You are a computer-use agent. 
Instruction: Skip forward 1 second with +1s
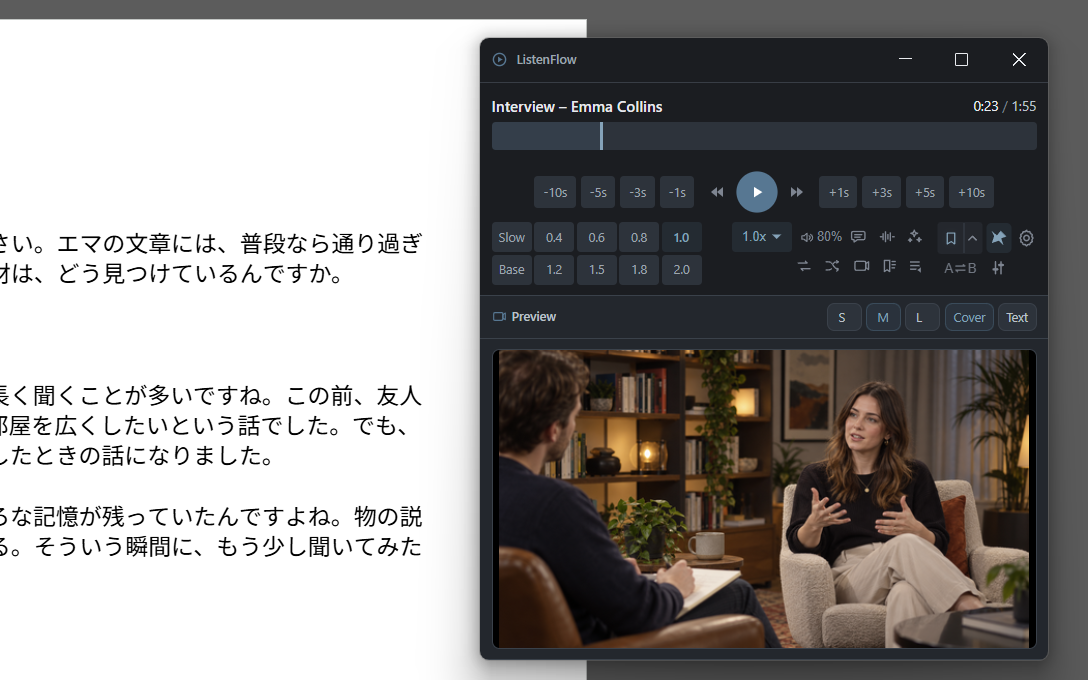(x=838, y=192)
